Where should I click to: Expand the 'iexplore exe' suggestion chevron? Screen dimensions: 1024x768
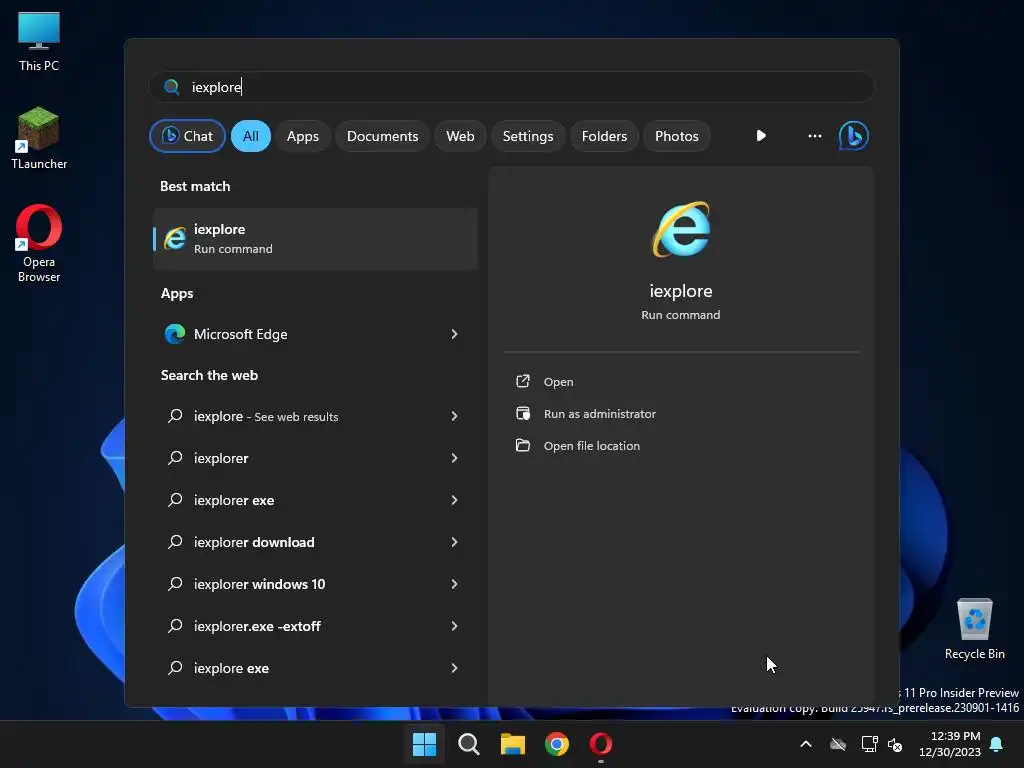tap(455, 668)
